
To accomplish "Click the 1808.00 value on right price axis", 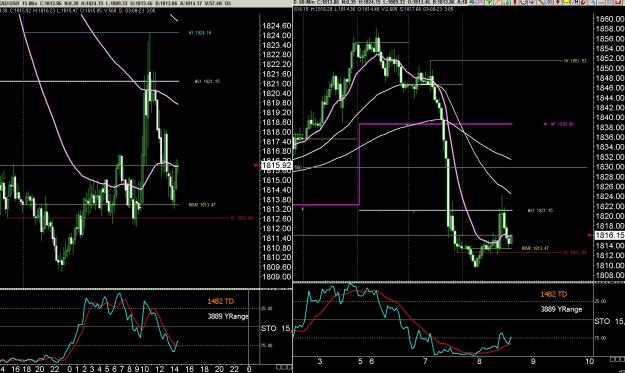I will [609, 275].
